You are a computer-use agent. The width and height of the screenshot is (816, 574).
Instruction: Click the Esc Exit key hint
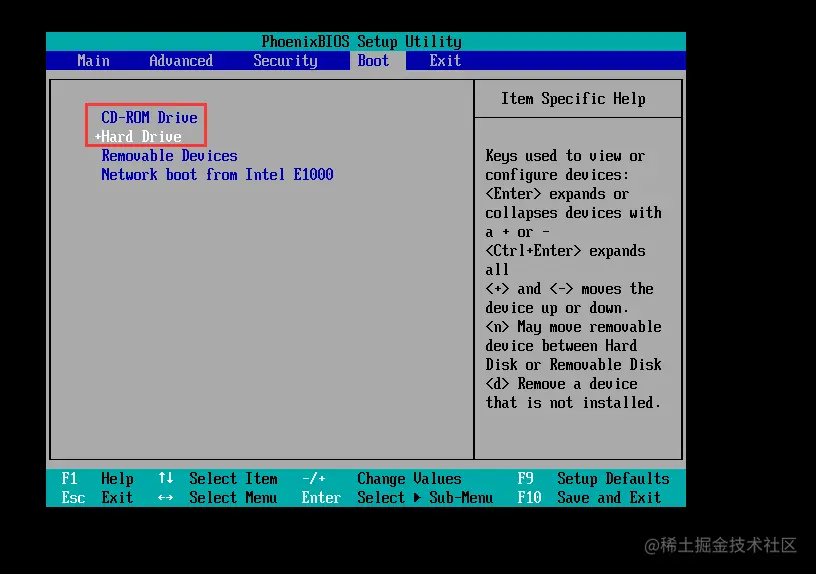(x=97, y=498)
